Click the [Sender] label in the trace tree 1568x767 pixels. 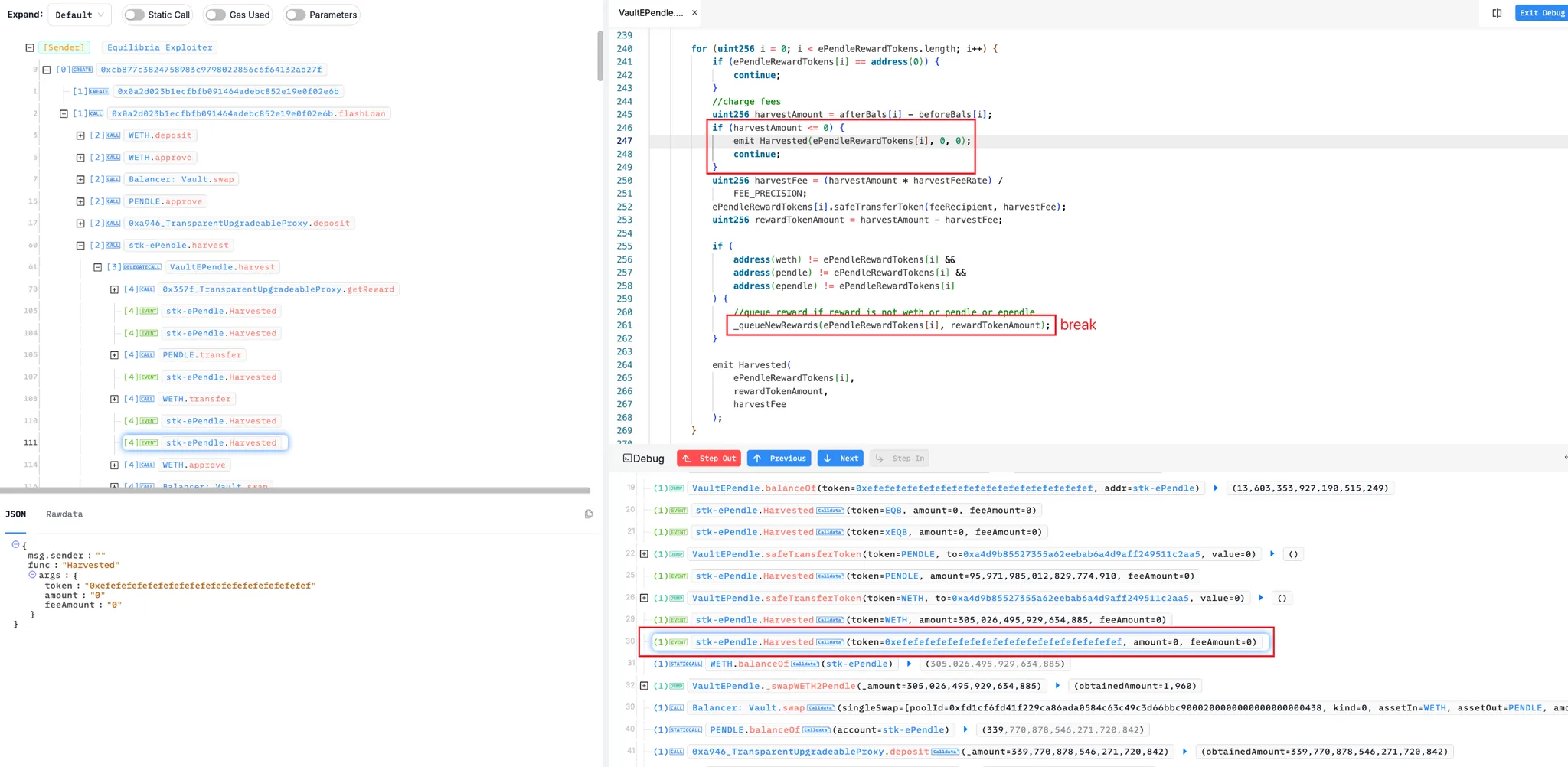pyautogui.click(x=64, y=47)
